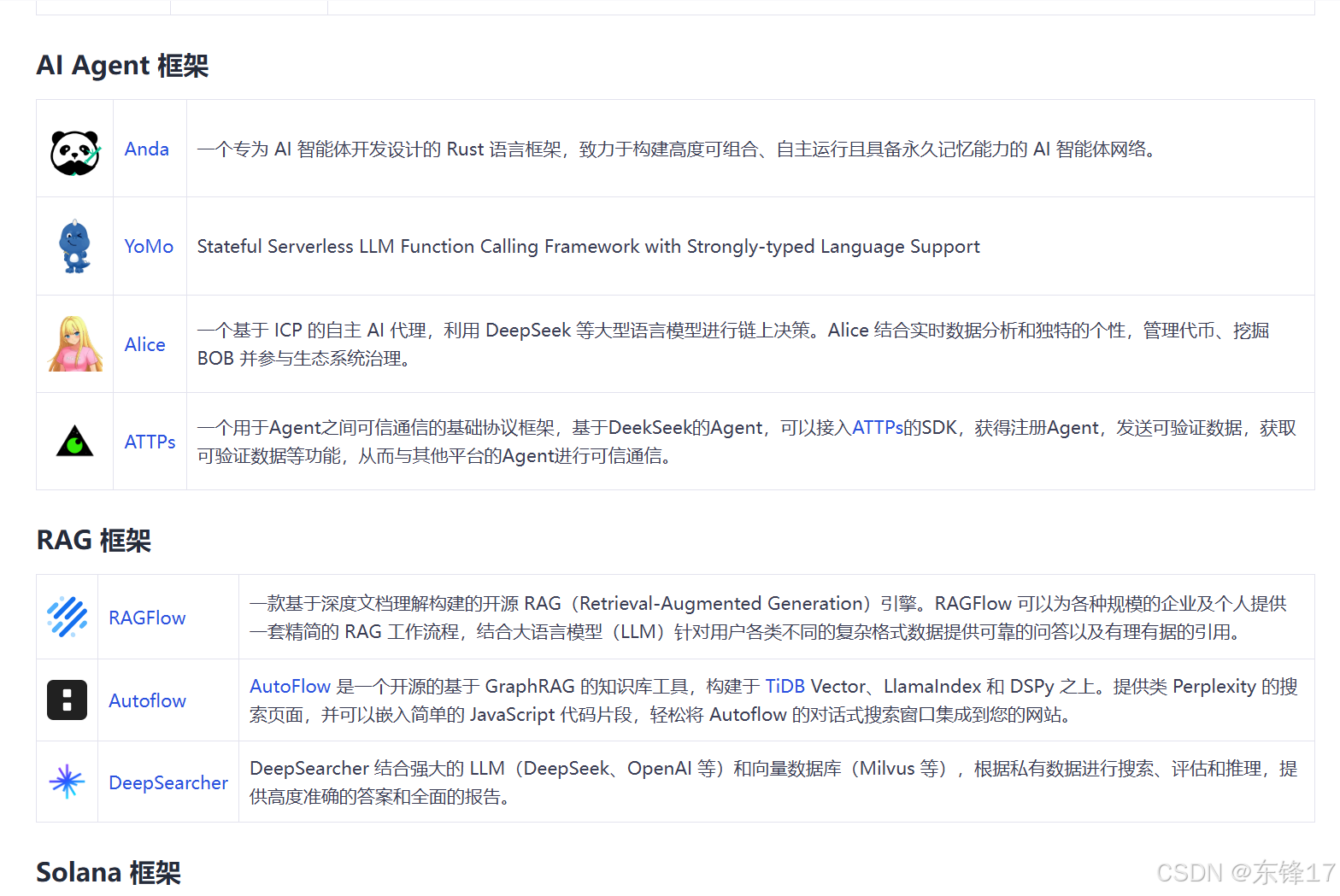This screenshot has height=896, width=1340.
Task: Open the Alice project link
Action: (145, 345)
